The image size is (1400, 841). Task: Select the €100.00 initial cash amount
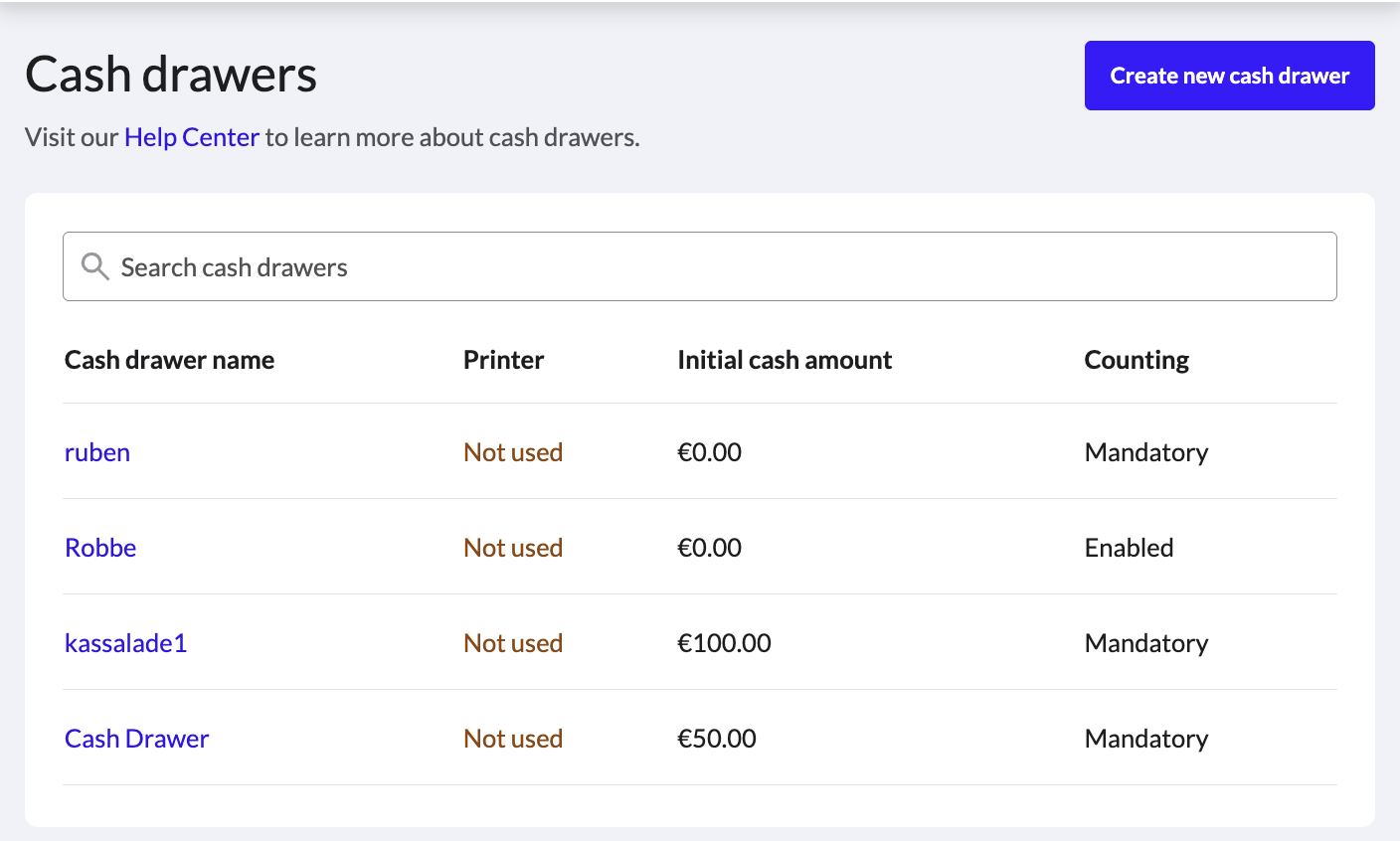[724, 643]
